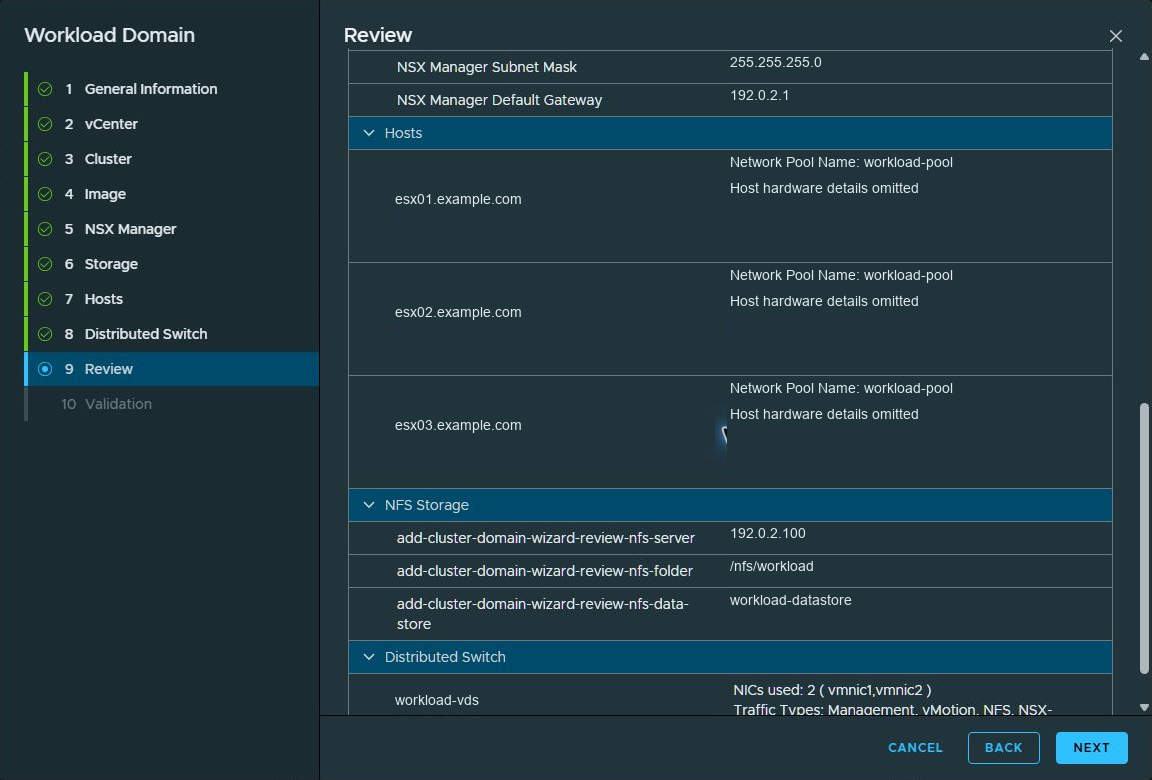Image resolution: width=1152 pixels, height=780 pixels.
Task: Click the green checkmark beside General Information
Action: [45, 89]
